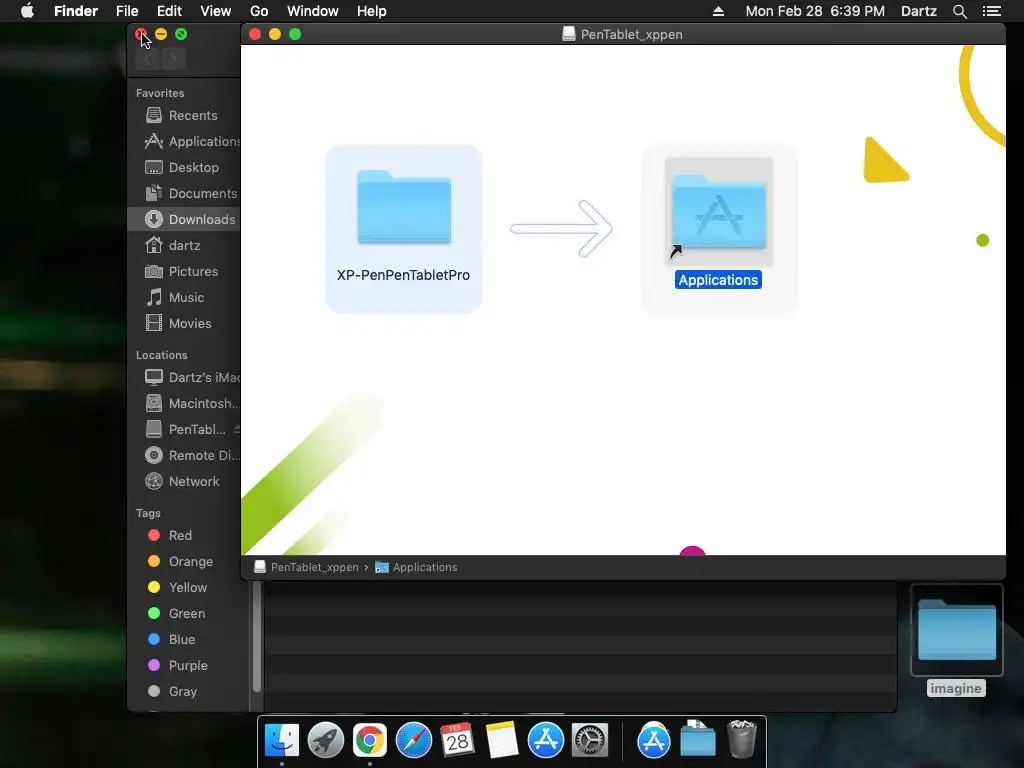1024x768 pixels.
Task: Click PenTablet_xppen in the path bar
Action: 306,567
